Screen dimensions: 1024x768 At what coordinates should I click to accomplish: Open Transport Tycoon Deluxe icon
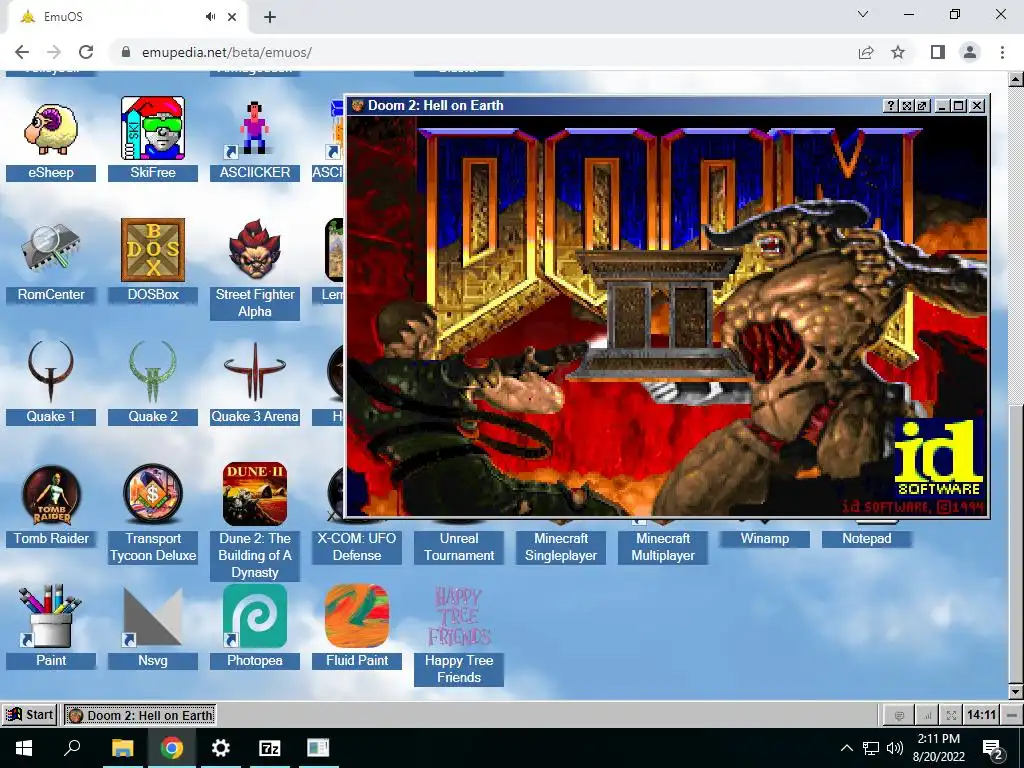pos(153,494)
